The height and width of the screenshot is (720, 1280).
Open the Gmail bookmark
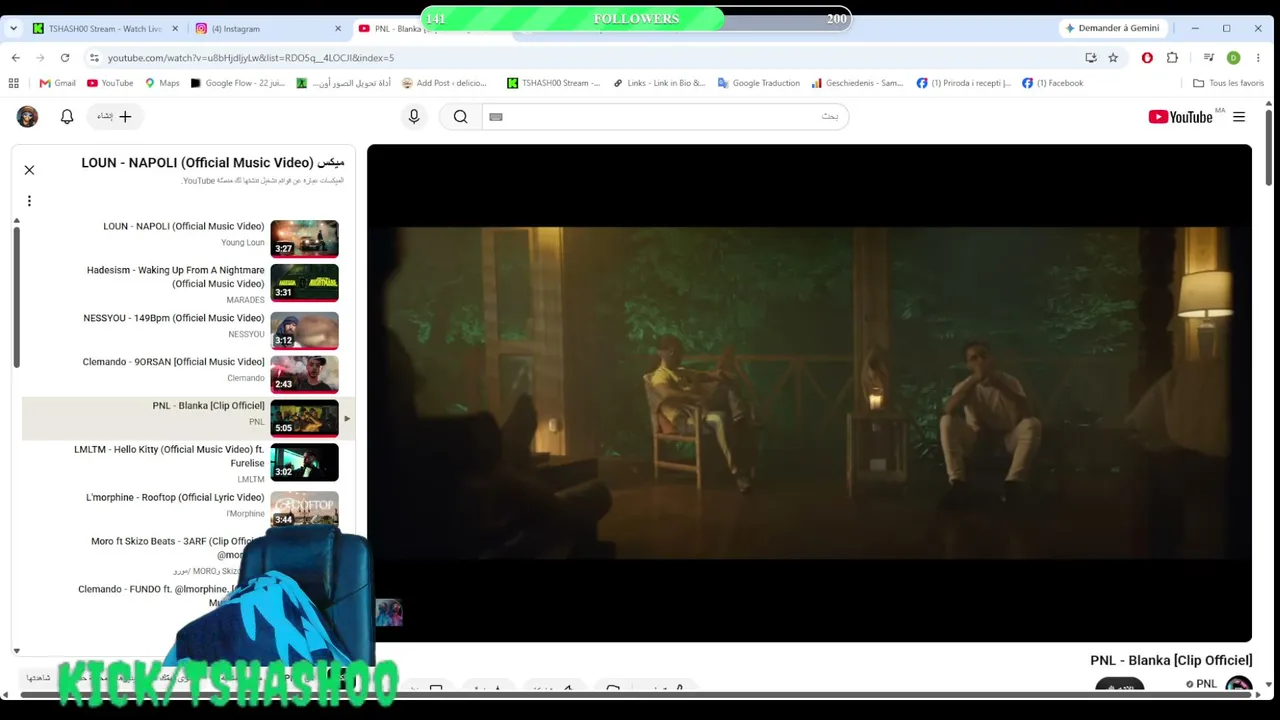[58, 83]
